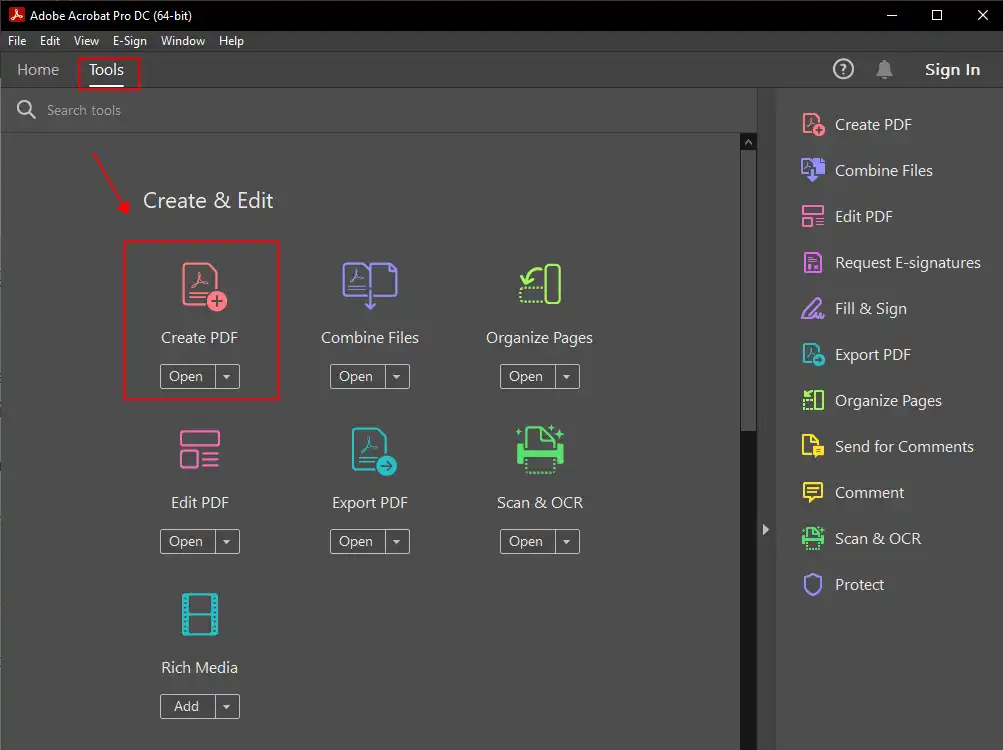1003x750 pixels.
Task: Click Open under Create PDF
Action: [x=187, y=376]
